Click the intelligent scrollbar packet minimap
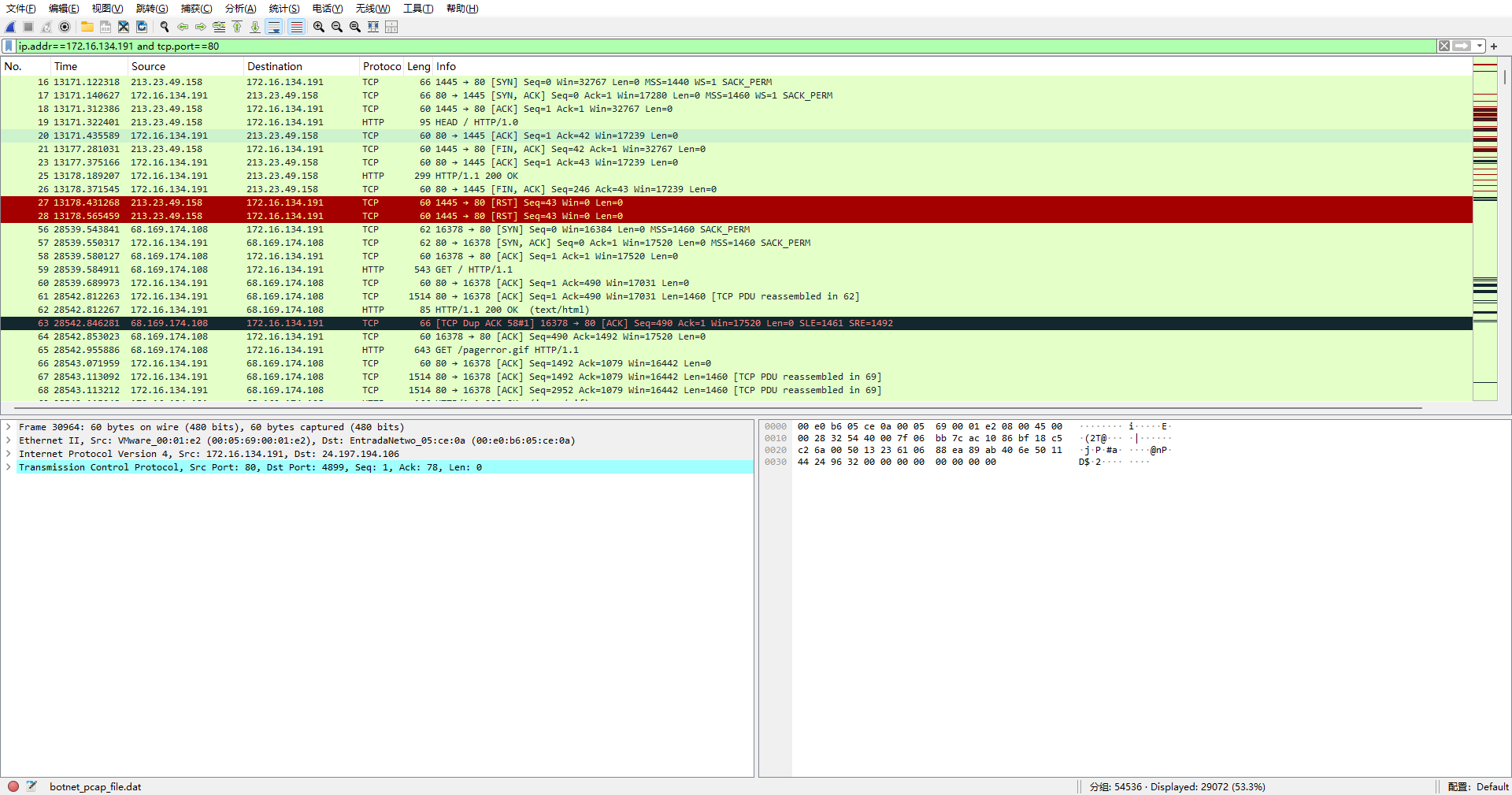Screen dimensions: 1512x795 [x=1484, y=230]
